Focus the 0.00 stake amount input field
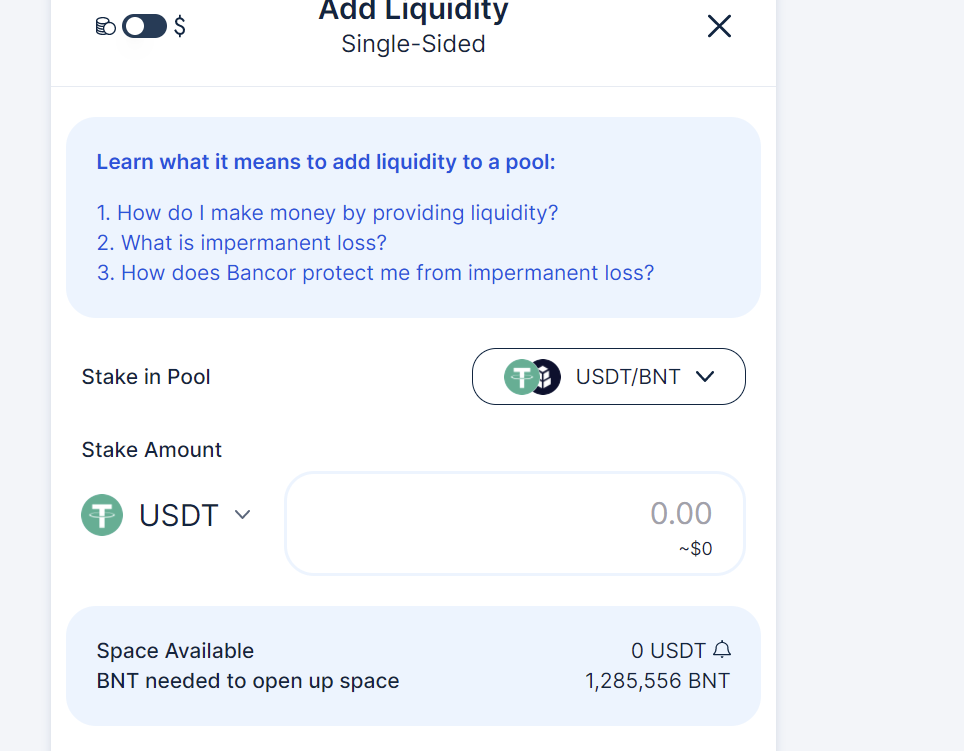 514,514
